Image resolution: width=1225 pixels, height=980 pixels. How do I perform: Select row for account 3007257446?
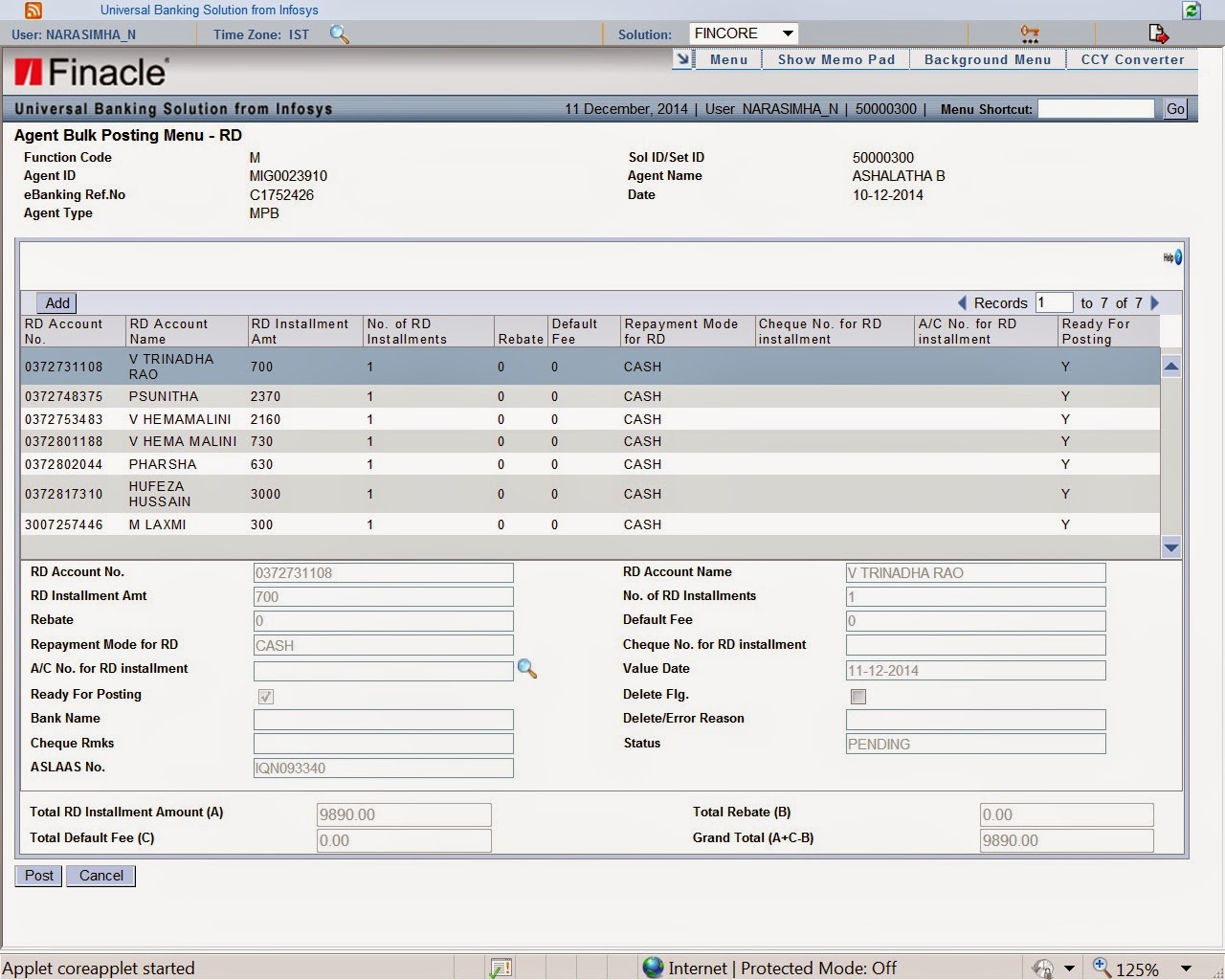590,524
